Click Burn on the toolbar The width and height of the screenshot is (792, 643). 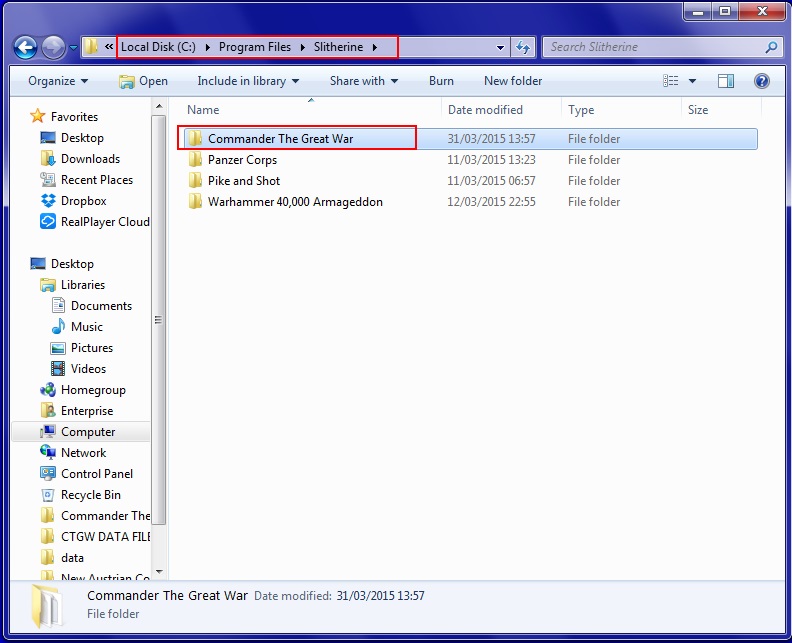coord(441,81)
